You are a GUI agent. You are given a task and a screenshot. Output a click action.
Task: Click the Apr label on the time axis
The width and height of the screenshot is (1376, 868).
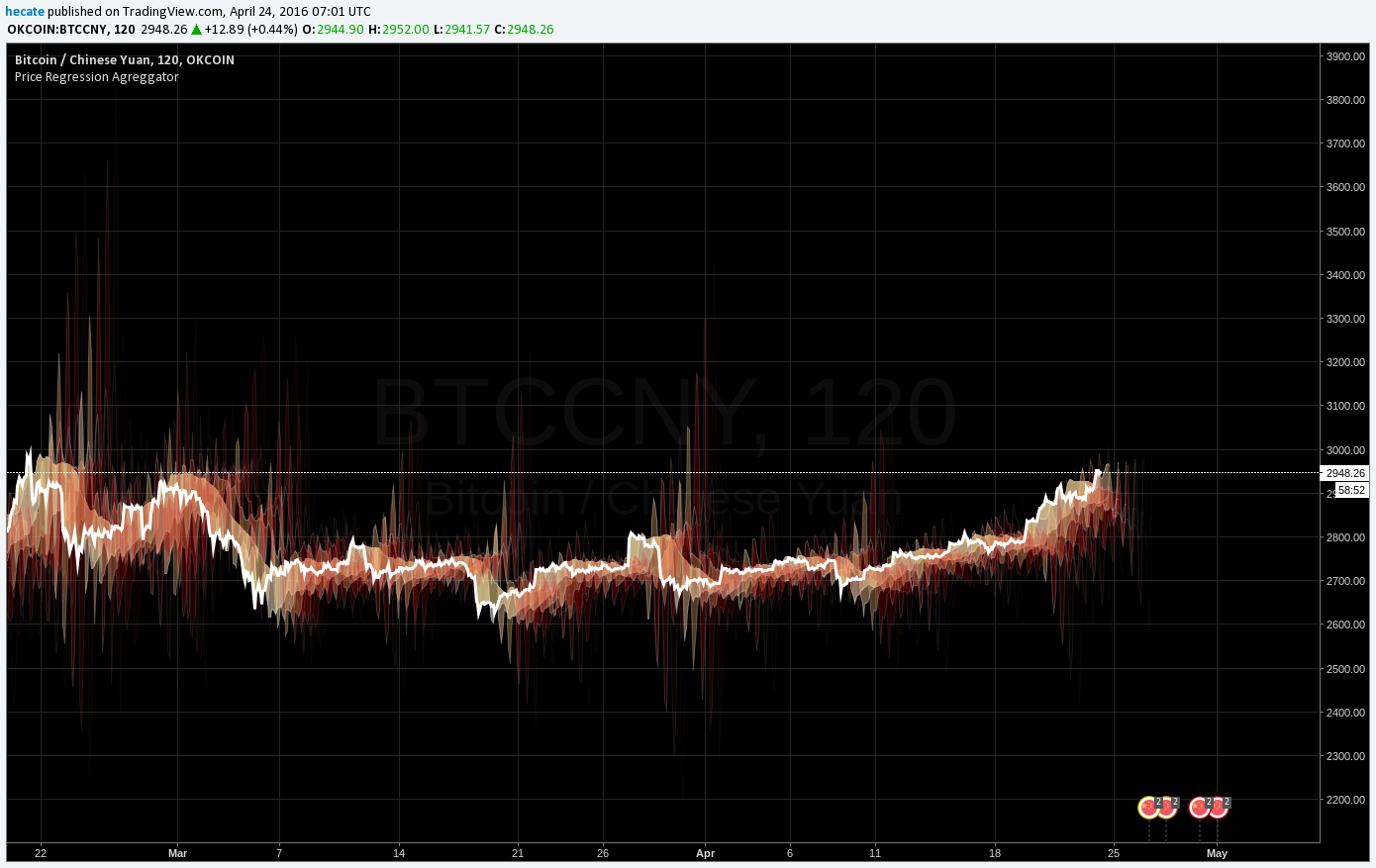705,853
